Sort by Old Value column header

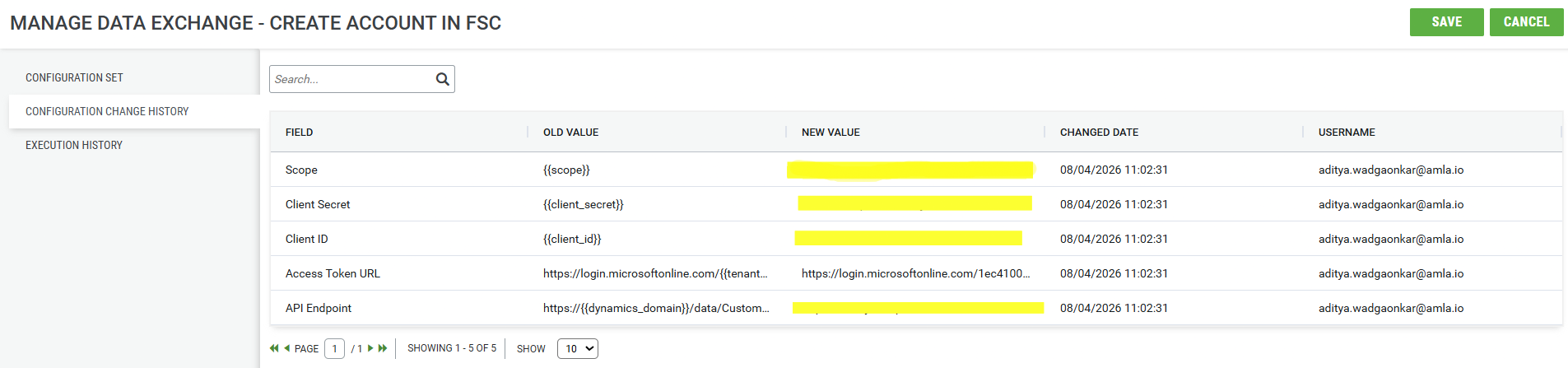point(570,132)
